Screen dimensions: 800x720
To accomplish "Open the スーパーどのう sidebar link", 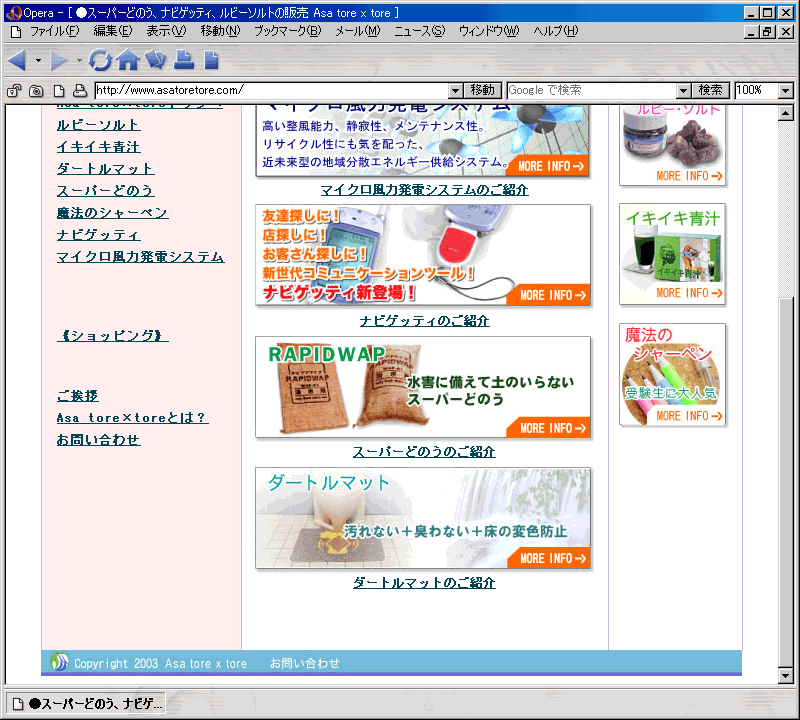I will click(106, 191).
